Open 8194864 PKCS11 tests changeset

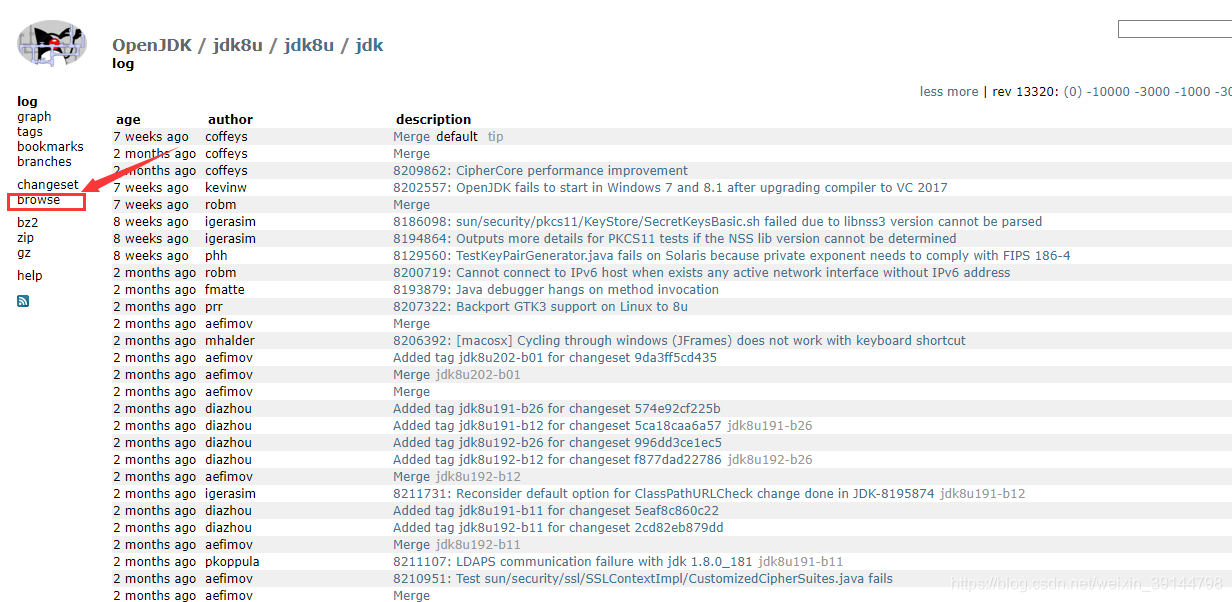(675, 239)
